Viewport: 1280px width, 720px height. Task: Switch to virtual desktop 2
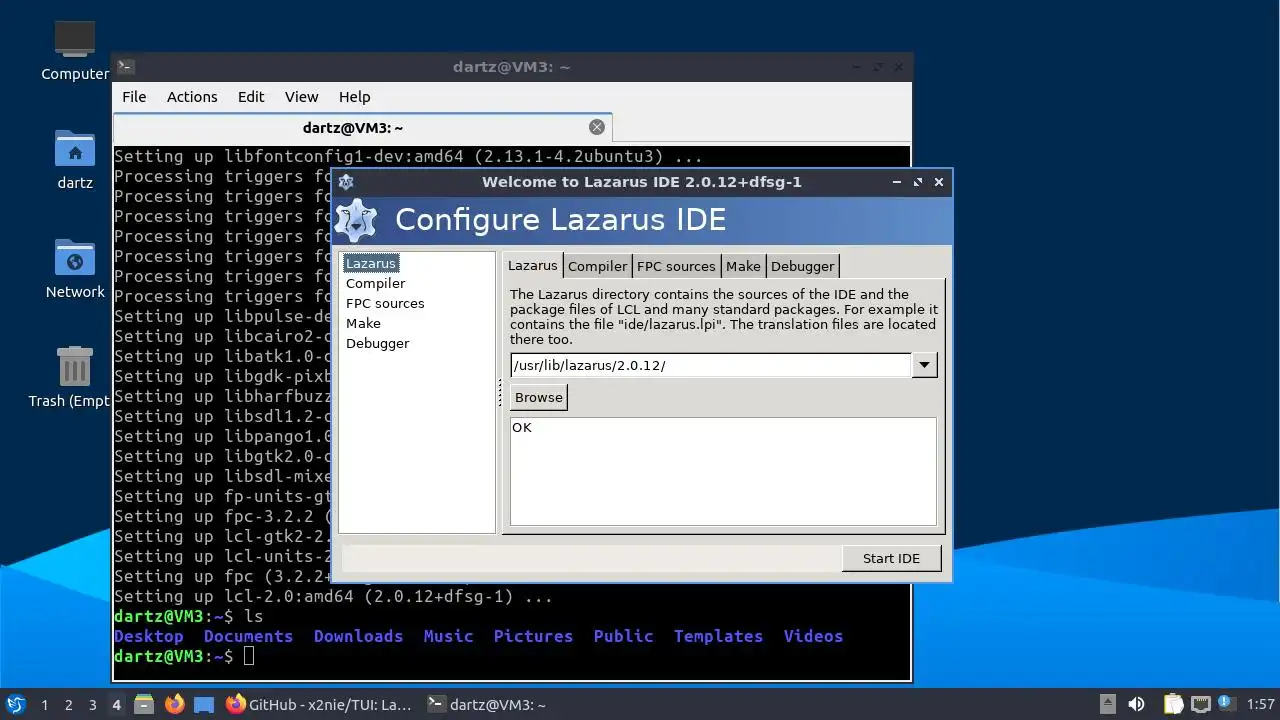pyautogui.click(x=68, y=705)
